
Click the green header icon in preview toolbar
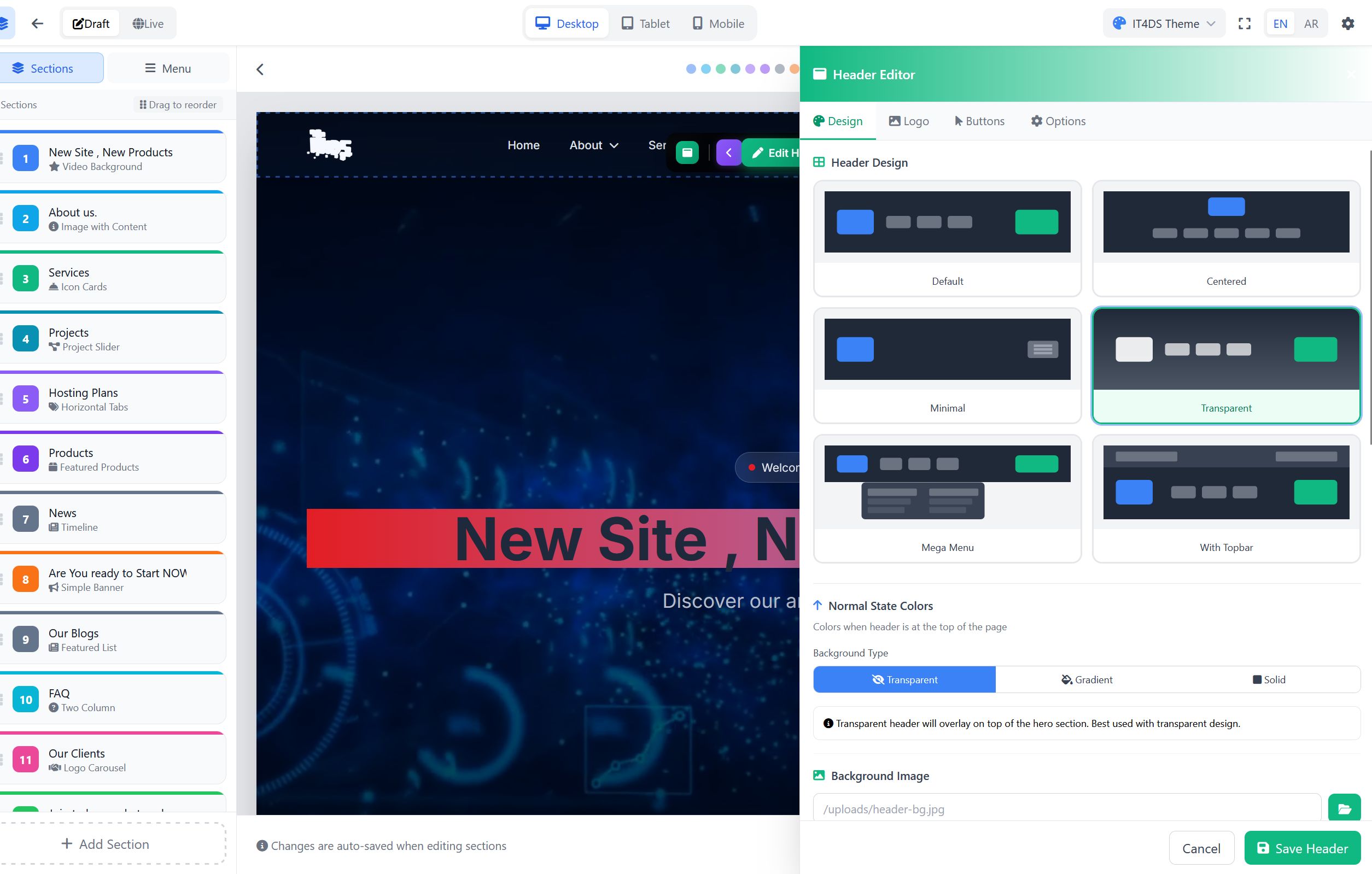point(687,152)
